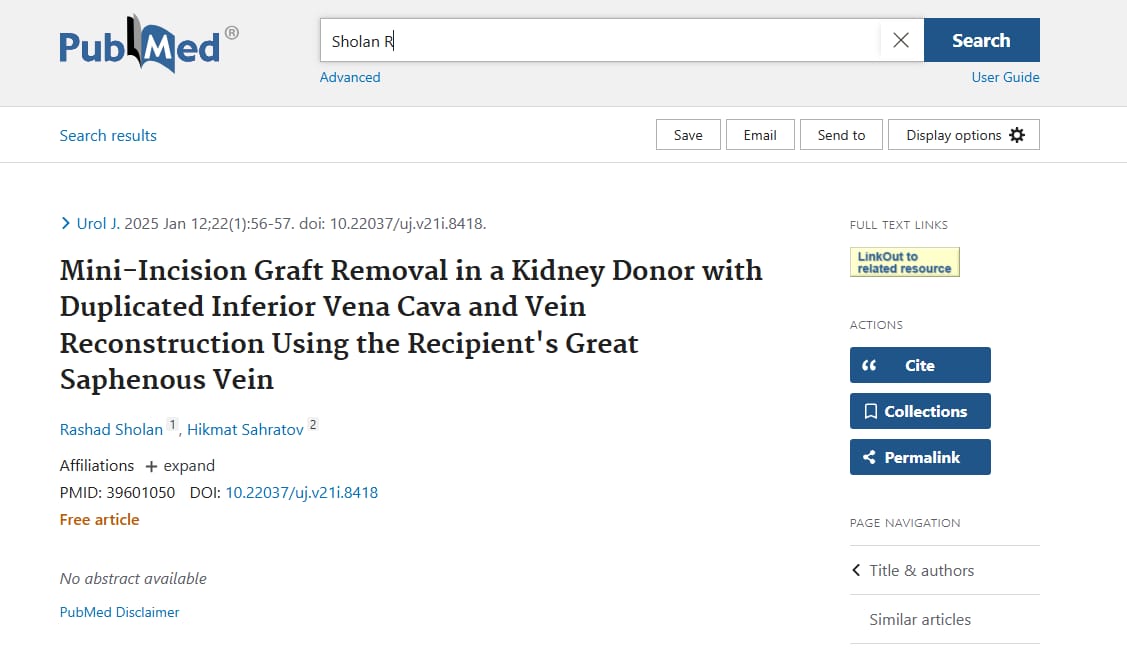Open author Rashad Sholan's link

coord(111,429)
